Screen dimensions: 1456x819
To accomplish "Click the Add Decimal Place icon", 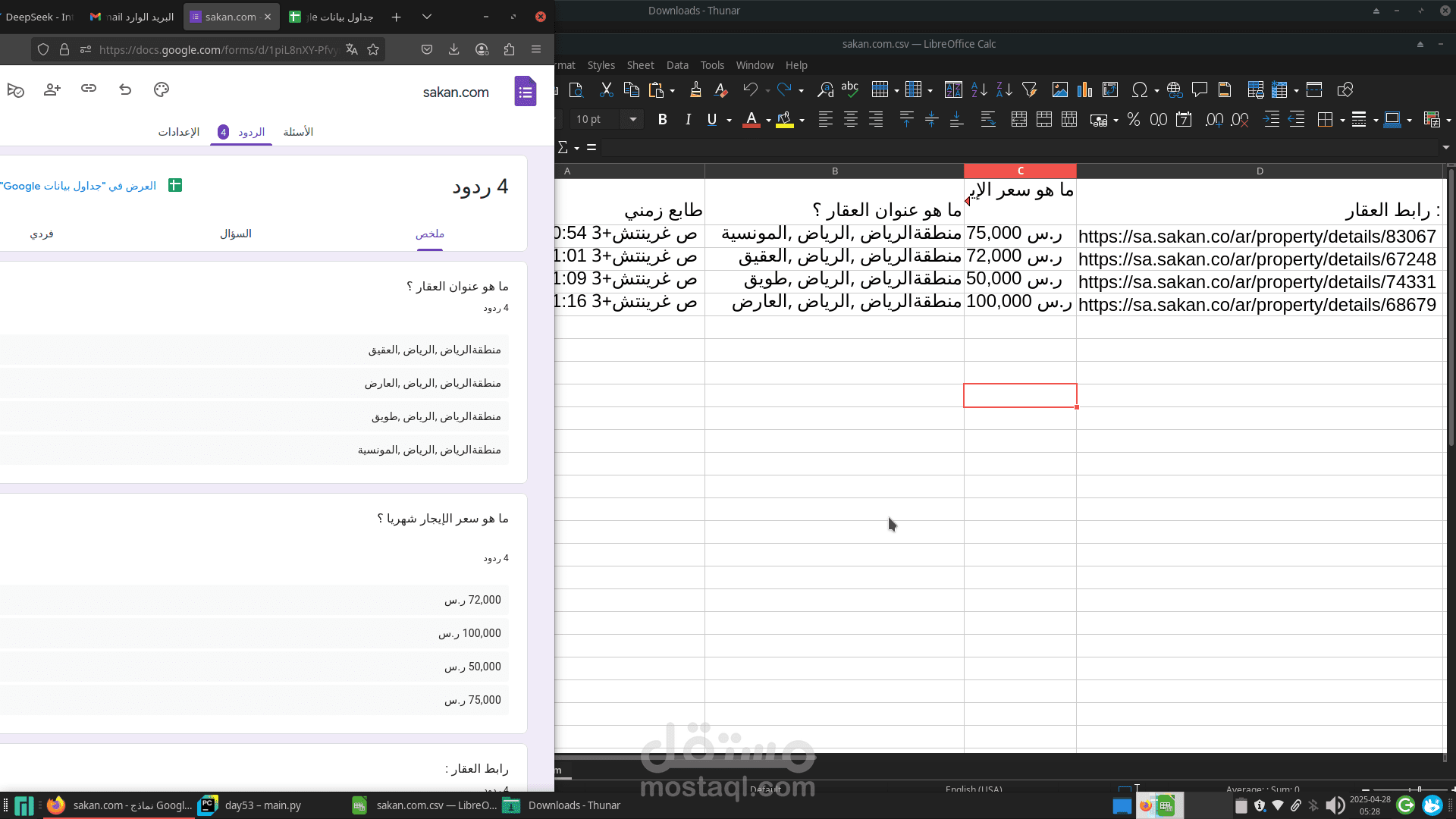I will pyautogui.click(x=1214, y=119).
